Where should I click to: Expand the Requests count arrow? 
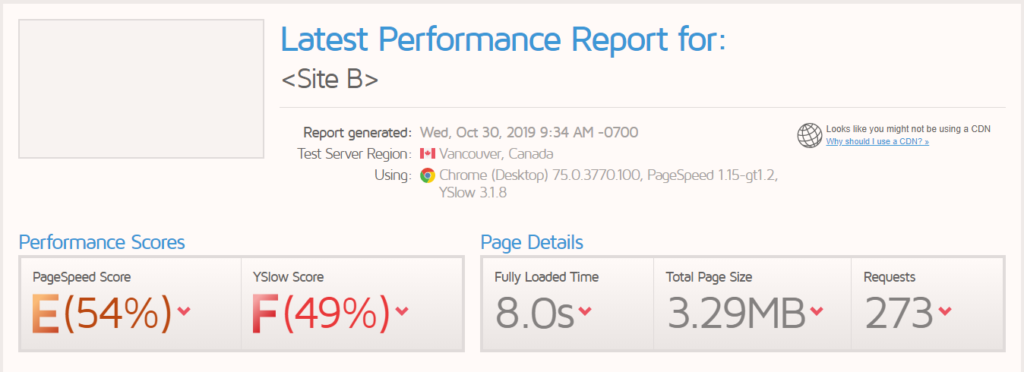pyautogui.click(x=944, y=311)
